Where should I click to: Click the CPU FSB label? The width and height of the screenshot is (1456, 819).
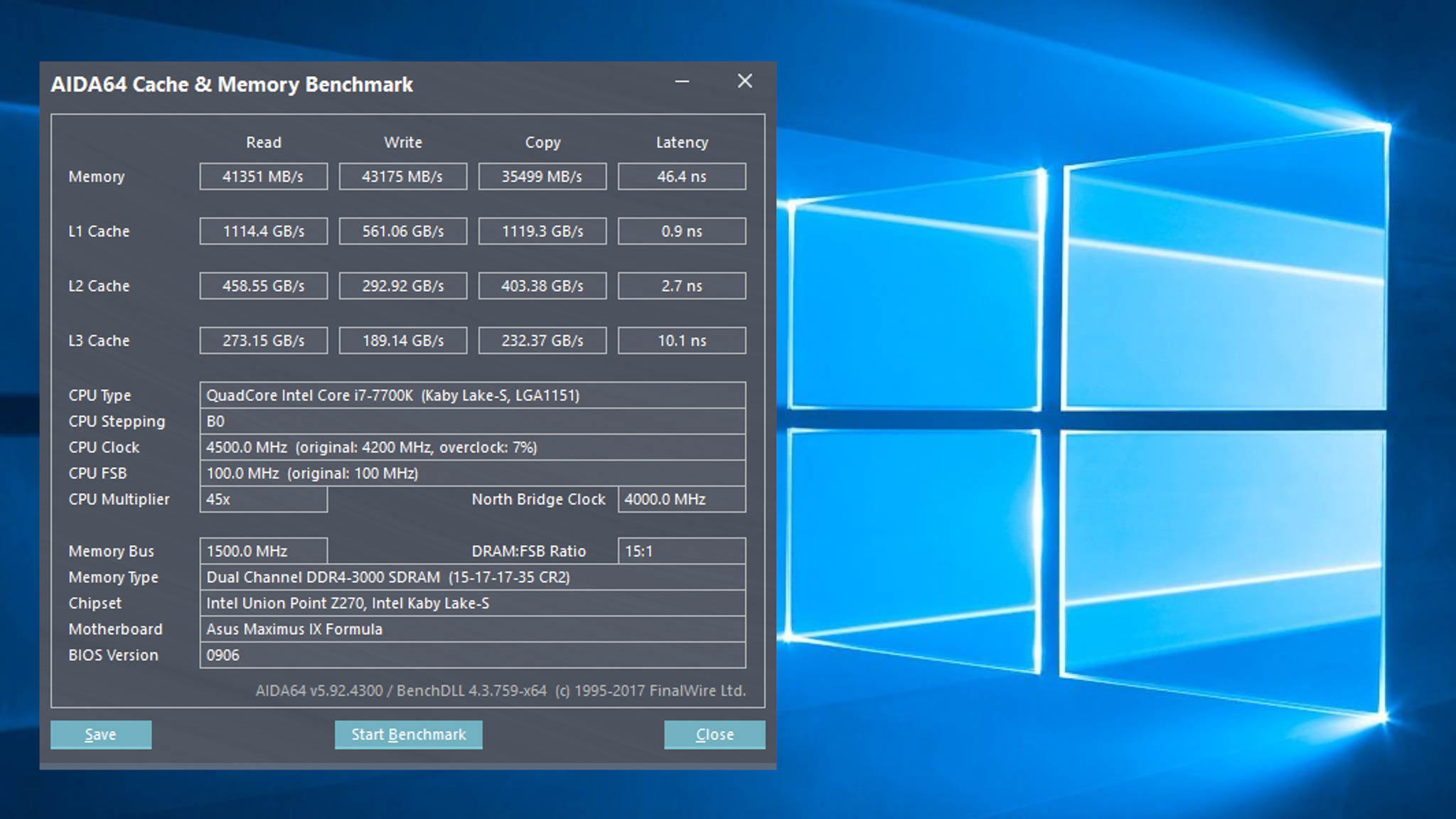point(97,473)
